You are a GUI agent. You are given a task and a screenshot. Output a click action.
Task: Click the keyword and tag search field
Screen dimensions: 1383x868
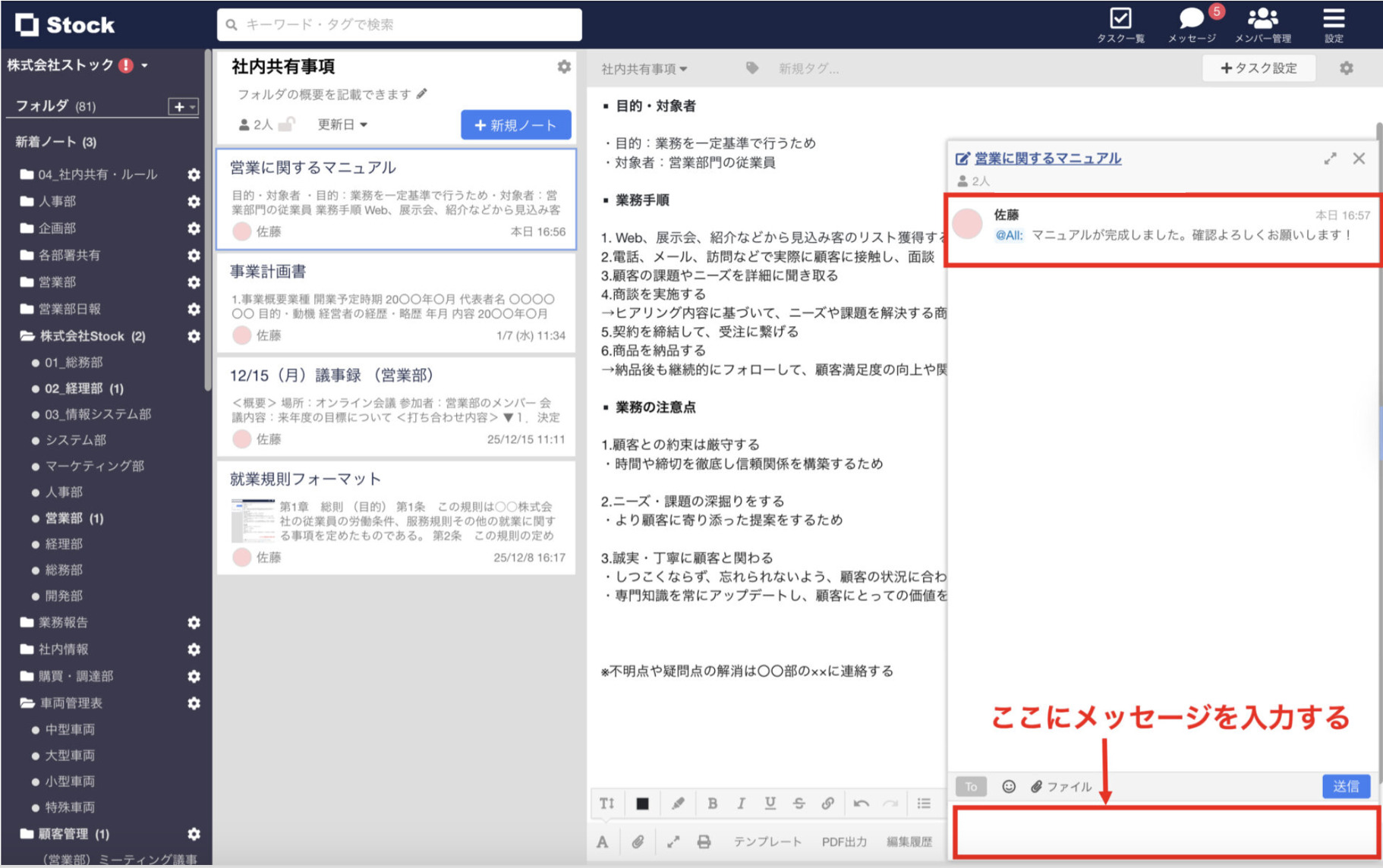pyautogui.click(x=399, y=24)
